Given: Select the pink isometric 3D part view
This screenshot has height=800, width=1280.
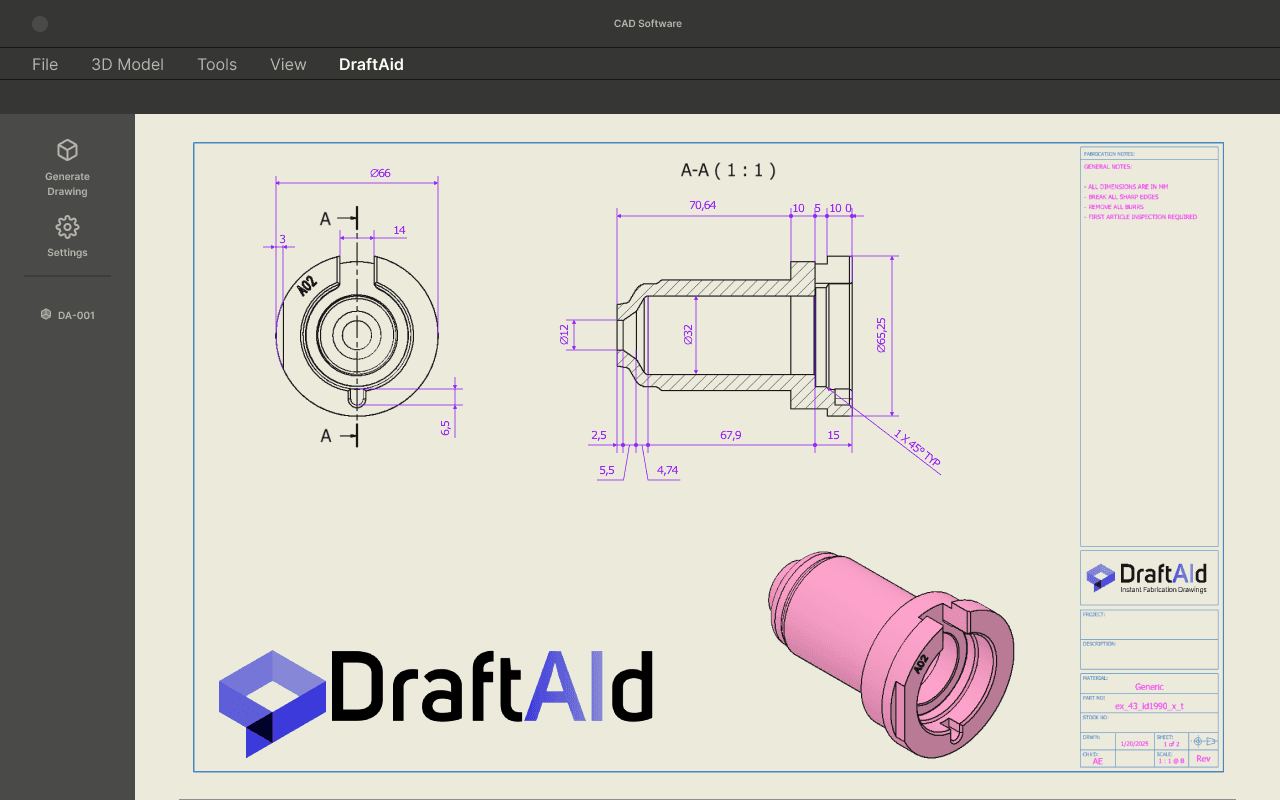Looking at the screenshot, I should tap(893, 653).
